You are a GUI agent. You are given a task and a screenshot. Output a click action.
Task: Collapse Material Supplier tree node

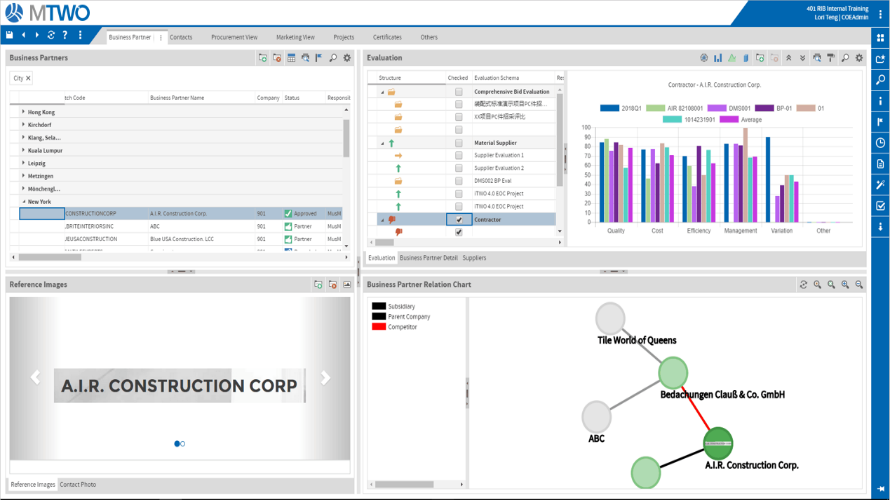coord(383,144)
